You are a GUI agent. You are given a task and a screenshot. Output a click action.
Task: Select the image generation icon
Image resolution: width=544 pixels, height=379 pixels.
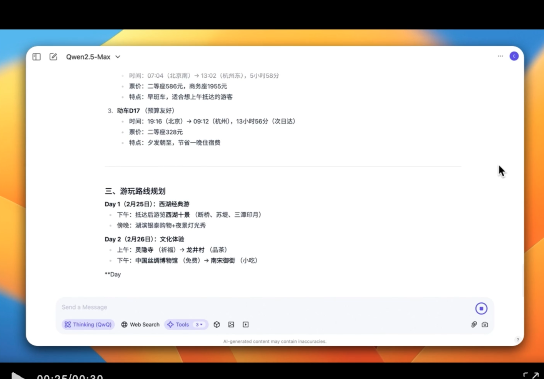pyautogui.click(x=231, y=325)
